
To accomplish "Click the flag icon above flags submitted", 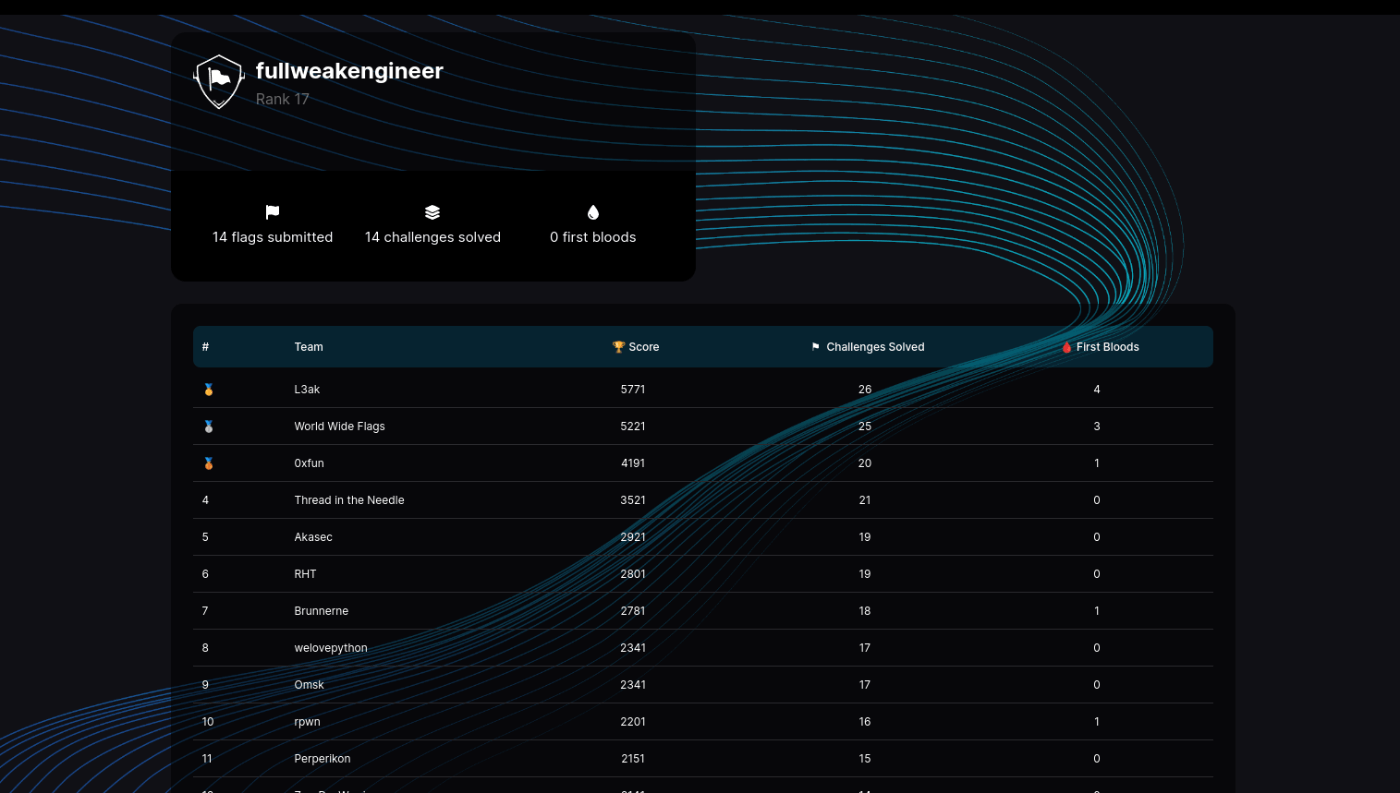I will tap(272, 212).
